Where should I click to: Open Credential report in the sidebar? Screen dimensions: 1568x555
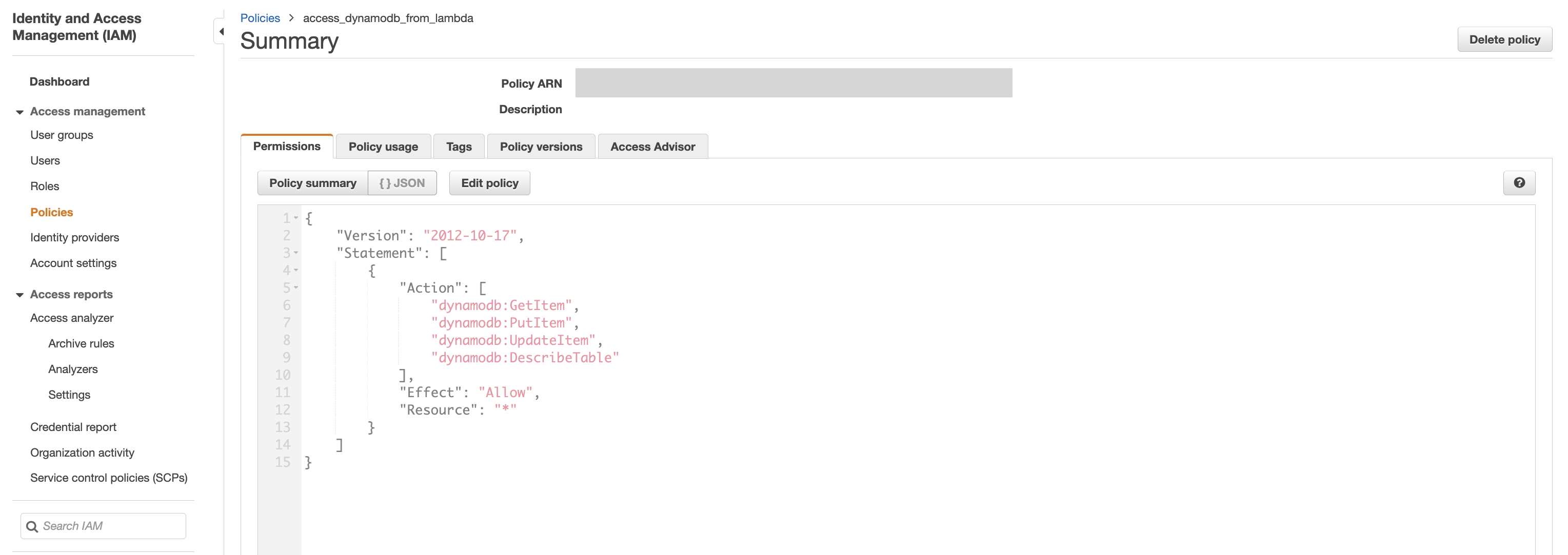(73, 427)
